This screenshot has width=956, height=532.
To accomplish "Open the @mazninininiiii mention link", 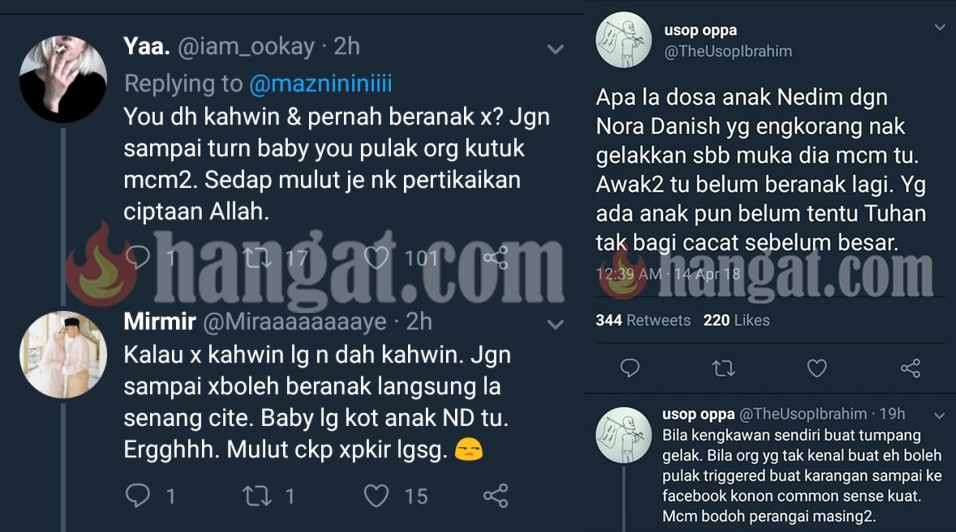I will (321, 83).
